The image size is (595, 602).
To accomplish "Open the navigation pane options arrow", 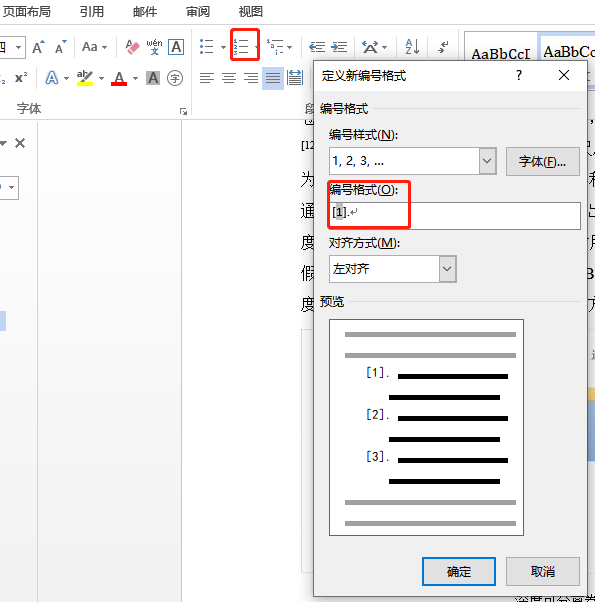I will [3, 143].
